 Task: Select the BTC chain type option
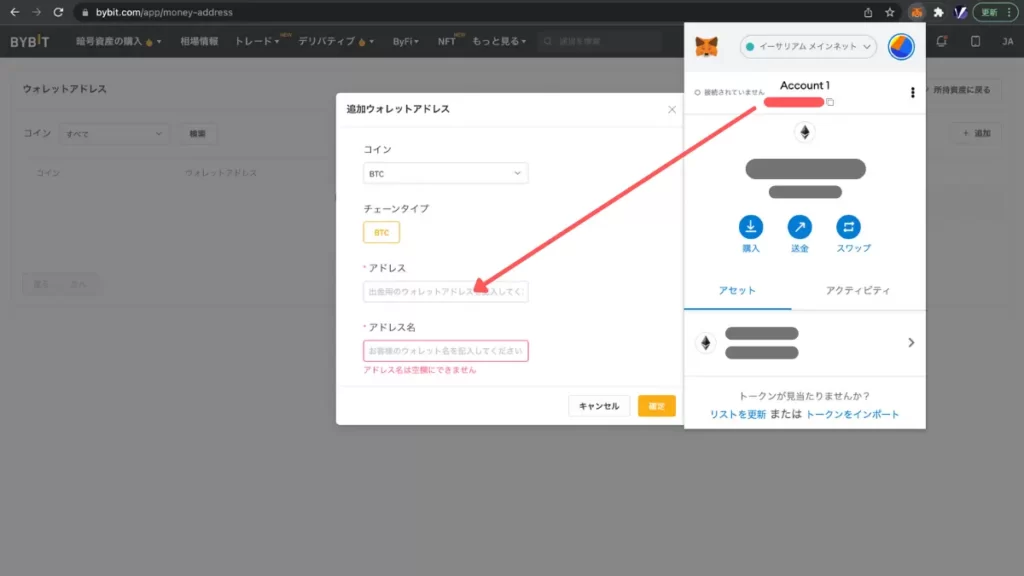tap(381, 232)
